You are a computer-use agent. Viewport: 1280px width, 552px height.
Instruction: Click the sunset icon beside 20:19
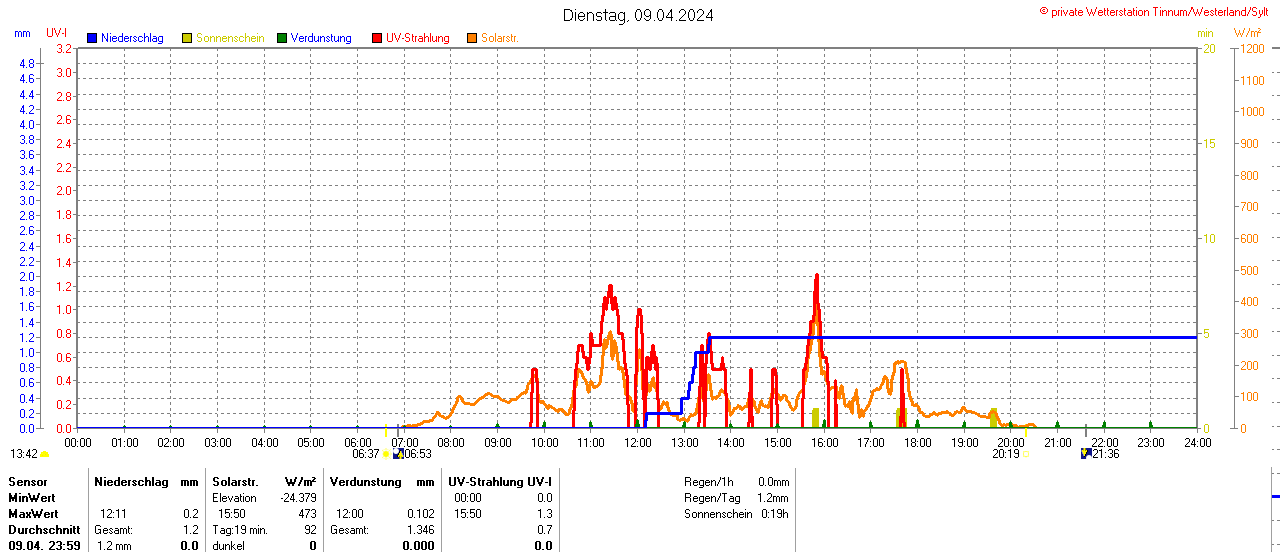[x=1026, y=454]
